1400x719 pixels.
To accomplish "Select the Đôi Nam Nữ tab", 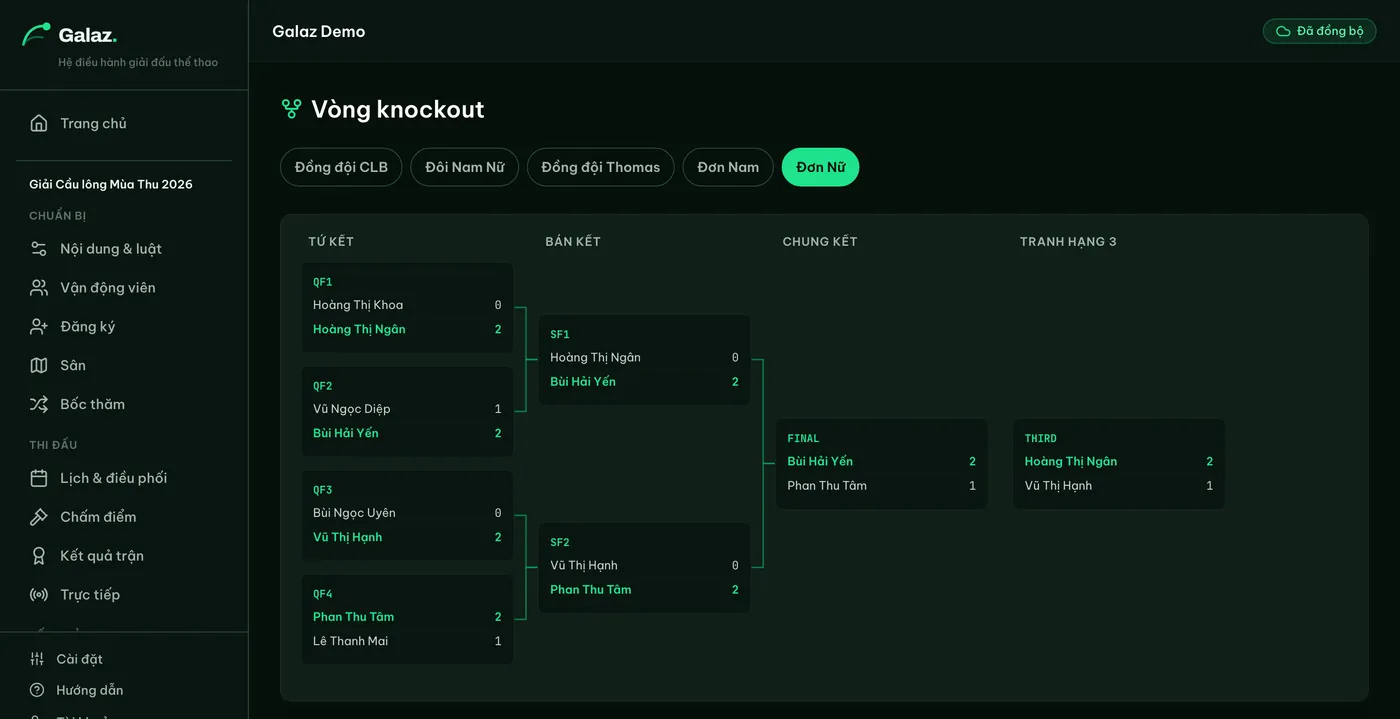I will click(465, 167).
